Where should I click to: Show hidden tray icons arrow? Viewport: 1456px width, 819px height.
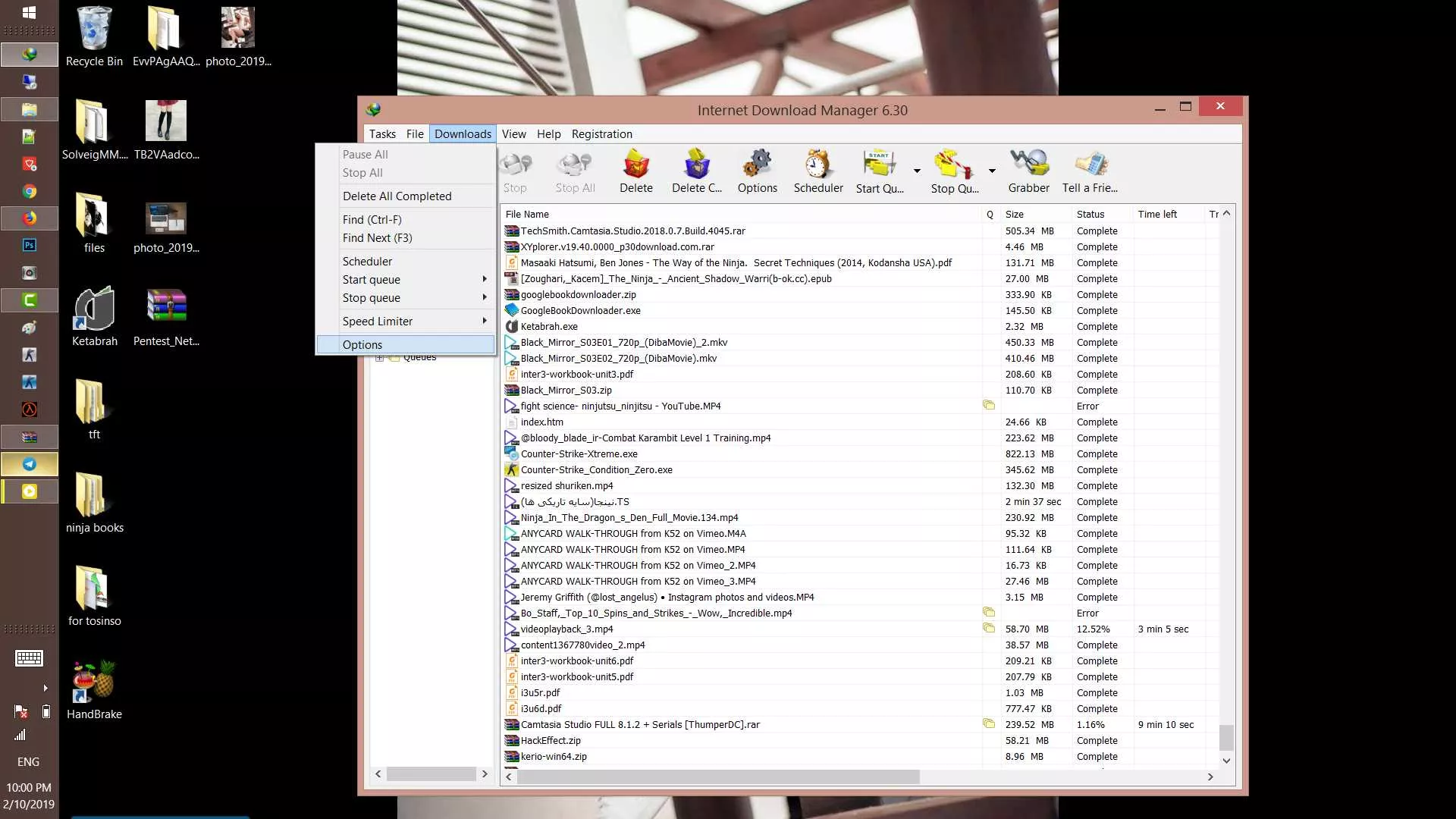coord(45,688)
